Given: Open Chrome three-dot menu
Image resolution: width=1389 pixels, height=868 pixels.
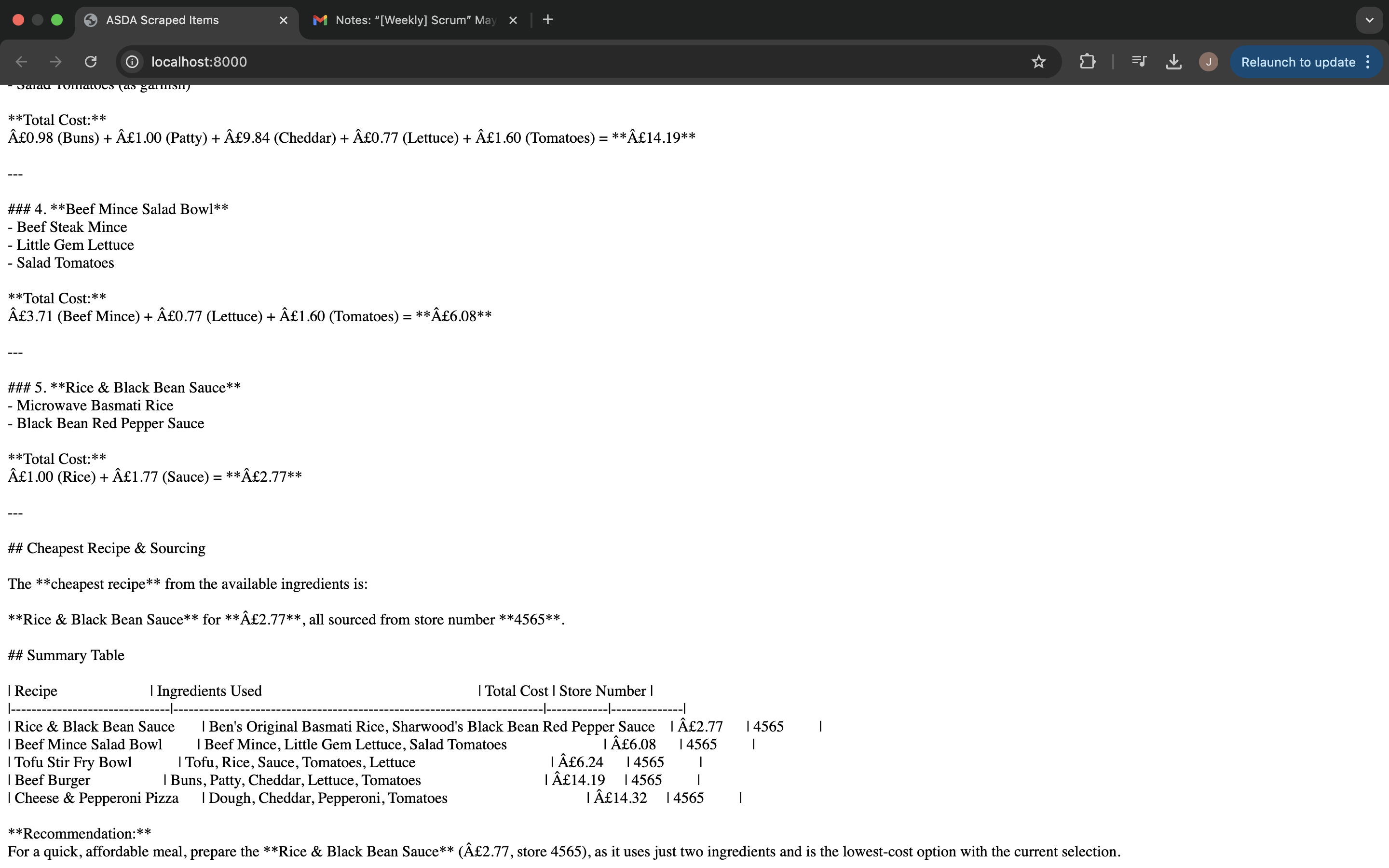Looking at the screenshot, I should 1368,62.
